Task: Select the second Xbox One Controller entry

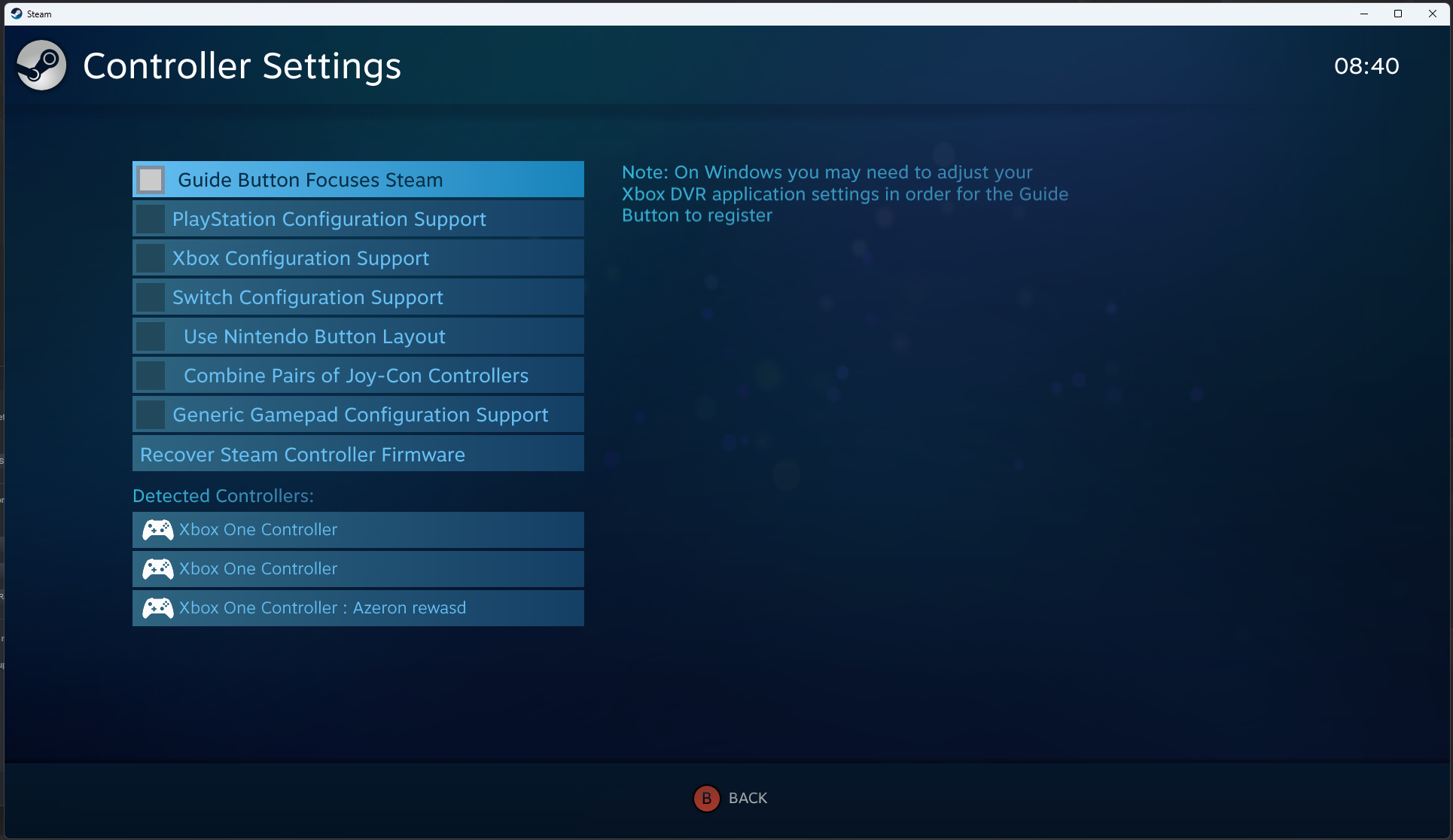Action: pyautogui.click(x=258, y=569)
